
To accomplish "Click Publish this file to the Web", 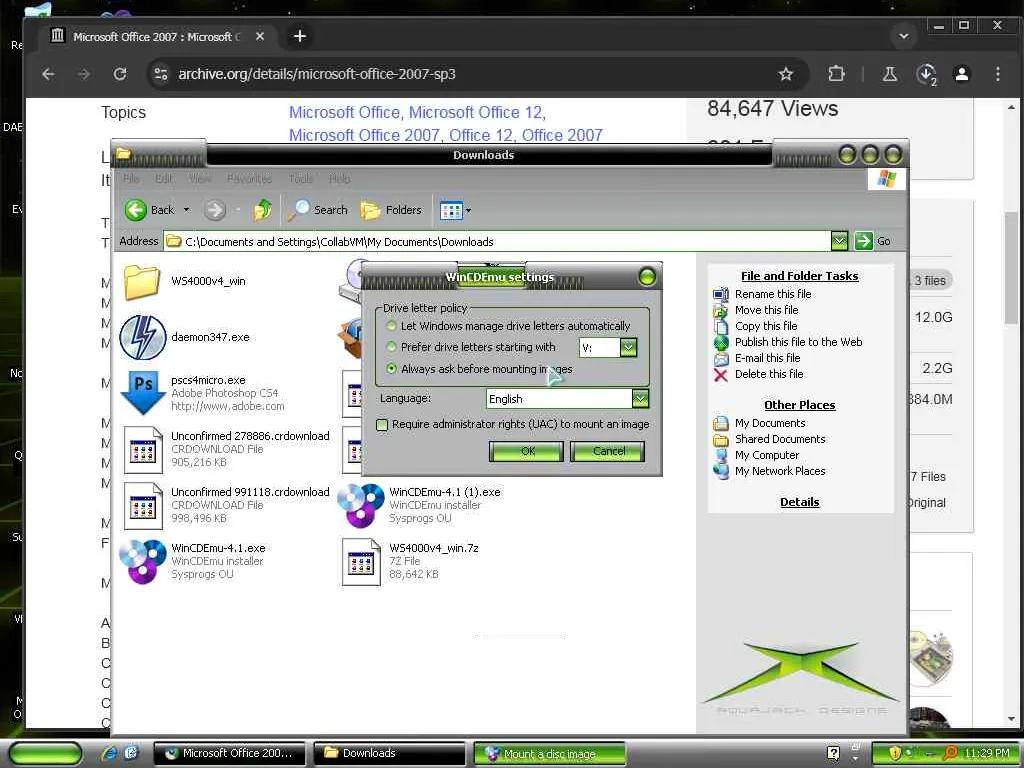I will 799,342.
